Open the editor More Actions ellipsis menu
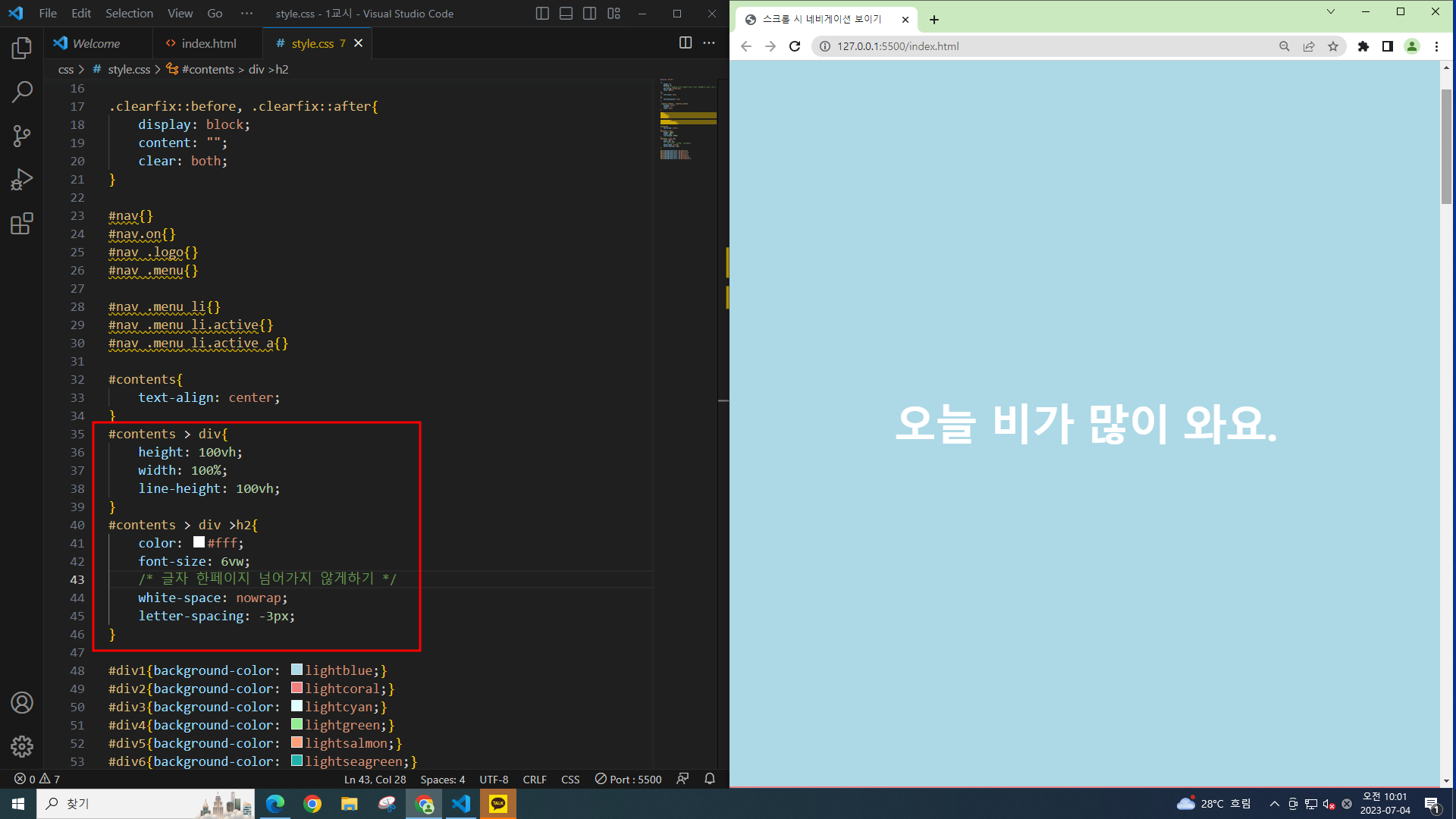1456x819 pixels. pos(709,43)
